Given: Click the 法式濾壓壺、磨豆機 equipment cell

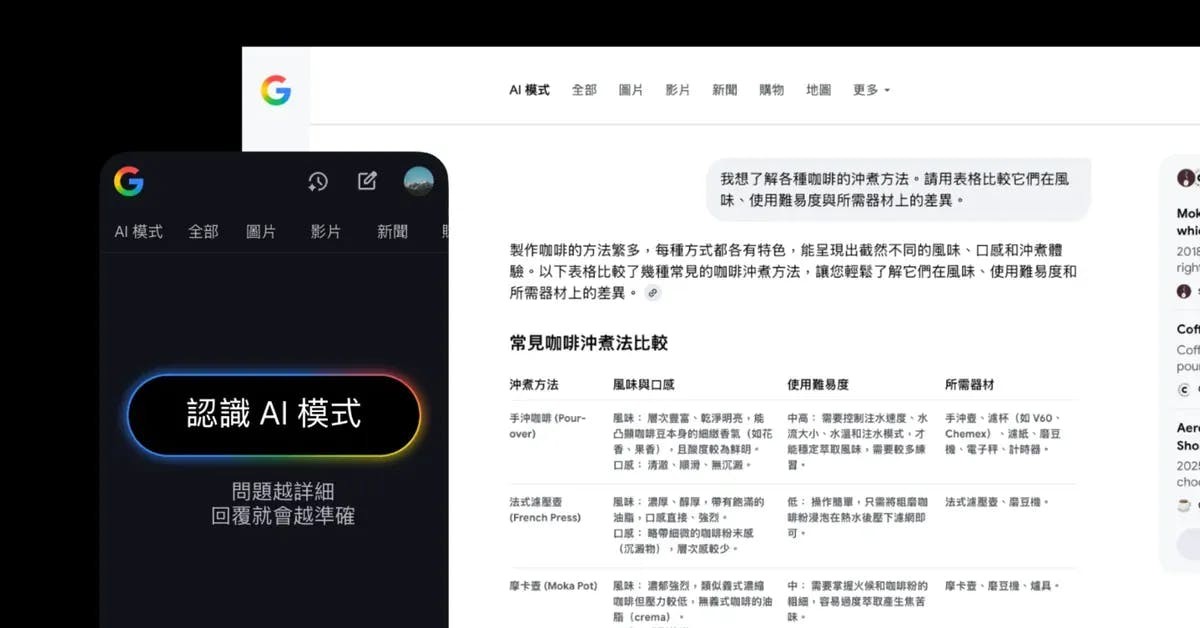Looking at the screenshot, I should tap(997, 502).
